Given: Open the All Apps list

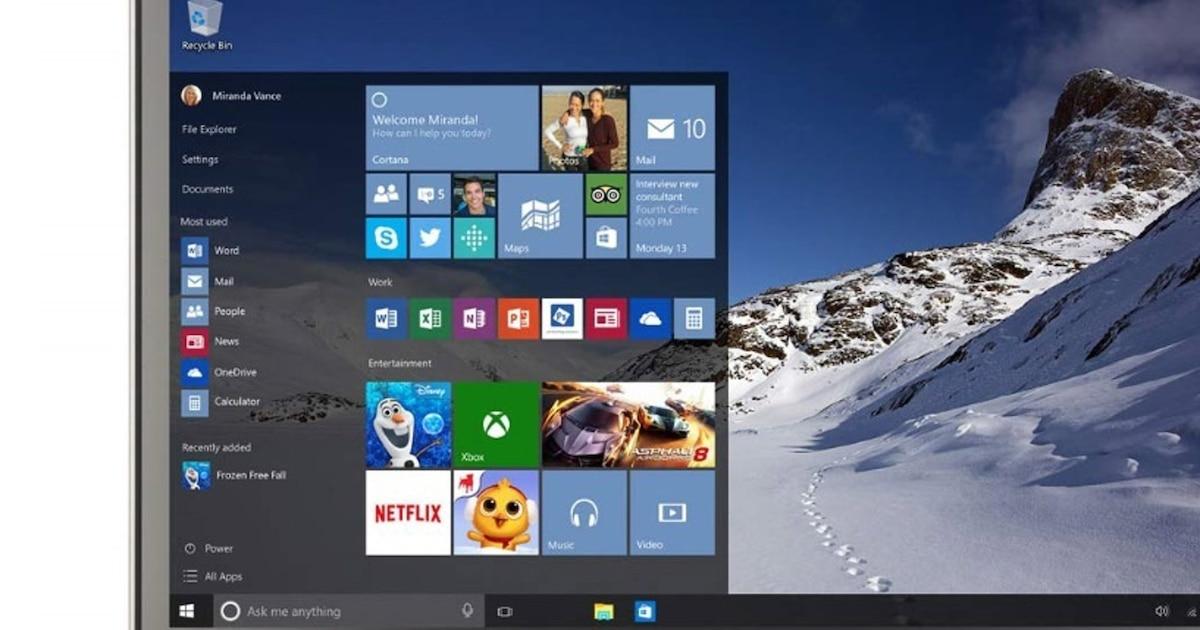Looking at the screenshot, I should point(212,576).
